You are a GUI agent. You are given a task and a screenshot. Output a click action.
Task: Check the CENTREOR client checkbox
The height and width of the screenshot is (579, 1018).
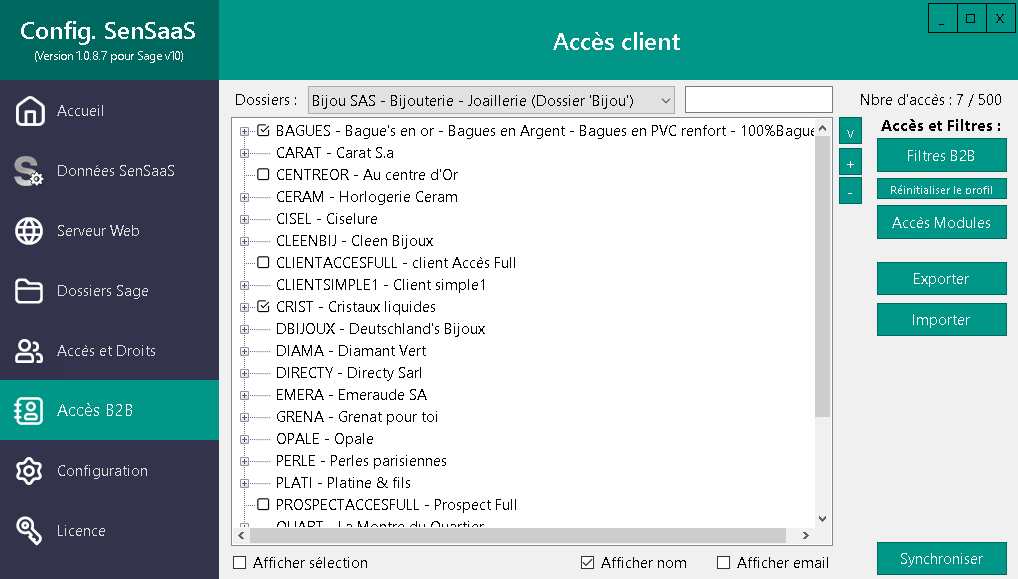(263, 175)
